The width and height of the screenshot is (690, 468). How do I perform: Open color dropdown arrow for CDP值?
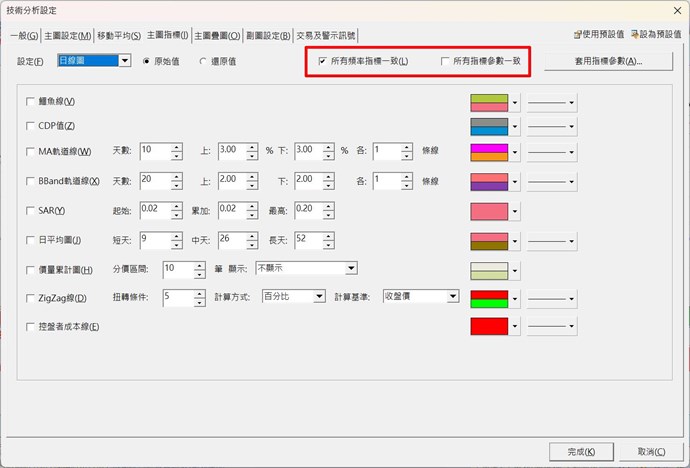(x=514, y=126)
